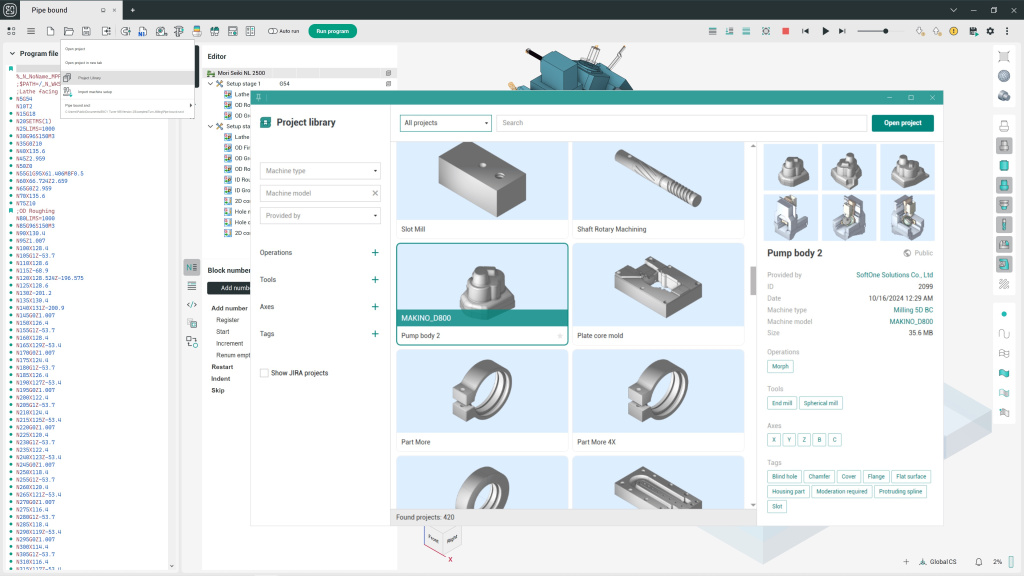The height and width of the screenshot is (576, 1024).
Task: Click the block numbering N icon
Action: point(191,267)
